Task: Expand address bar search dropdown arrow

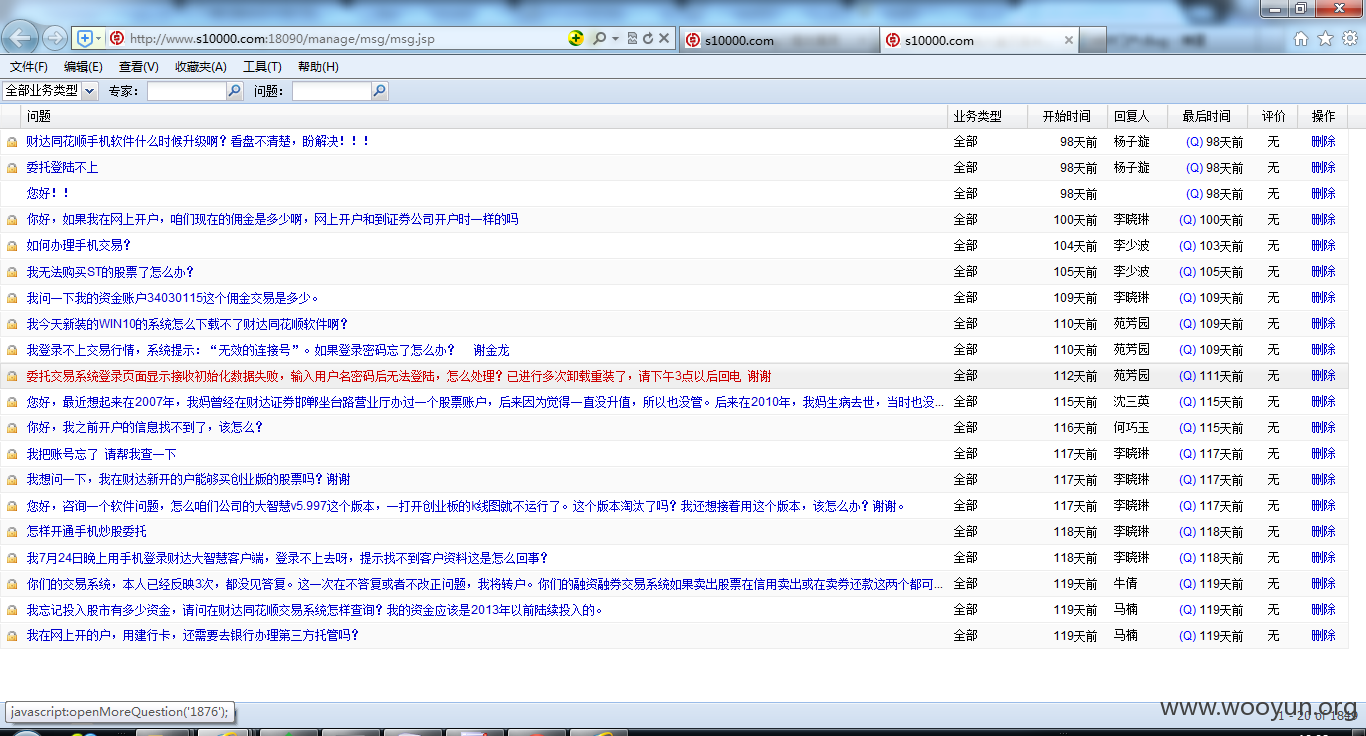Action: tap(615, 38)
